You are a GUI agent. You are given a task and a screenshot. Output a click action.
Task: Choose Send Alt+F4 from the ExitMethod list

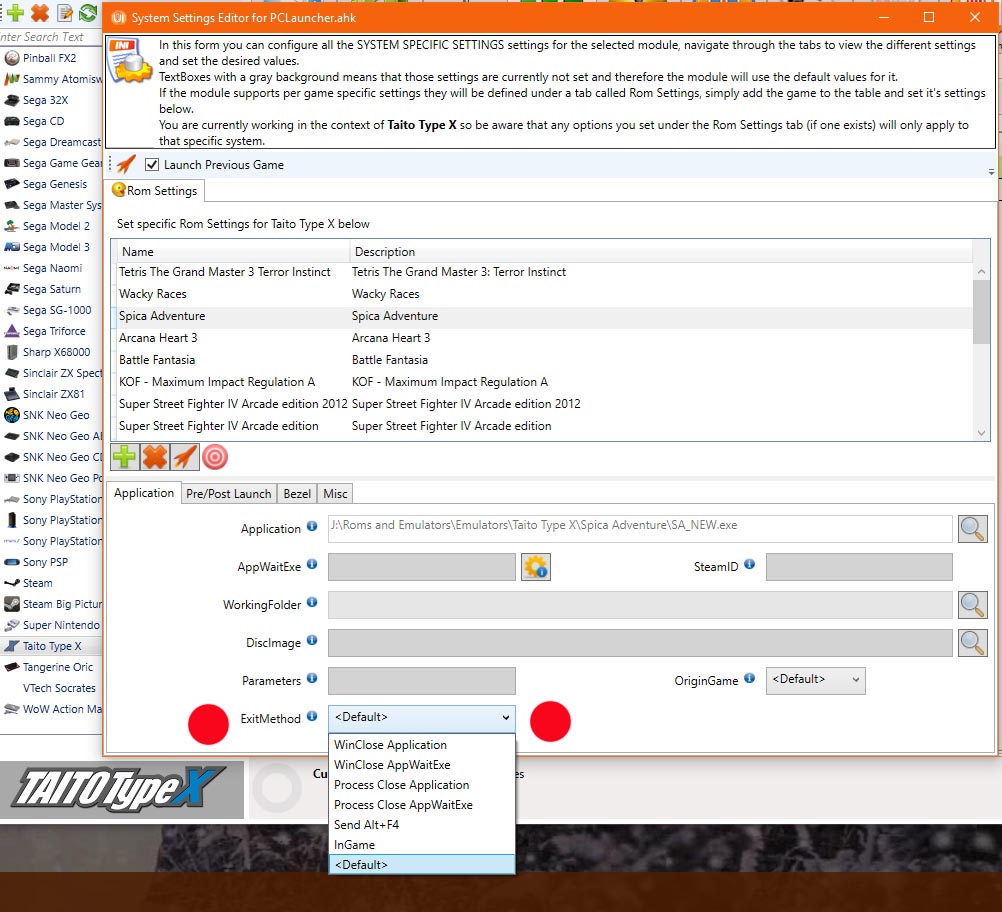pyautogui.click(x=366, y=825)
